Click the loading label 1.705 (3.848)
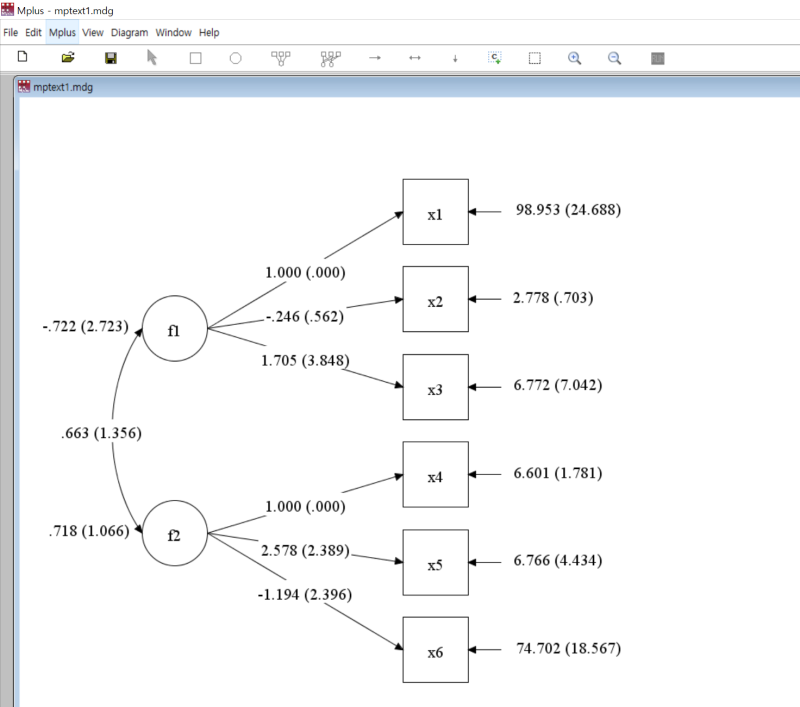The width and height of the screenshot is (800, 707). pyautogui.click(x=306, y=361)
